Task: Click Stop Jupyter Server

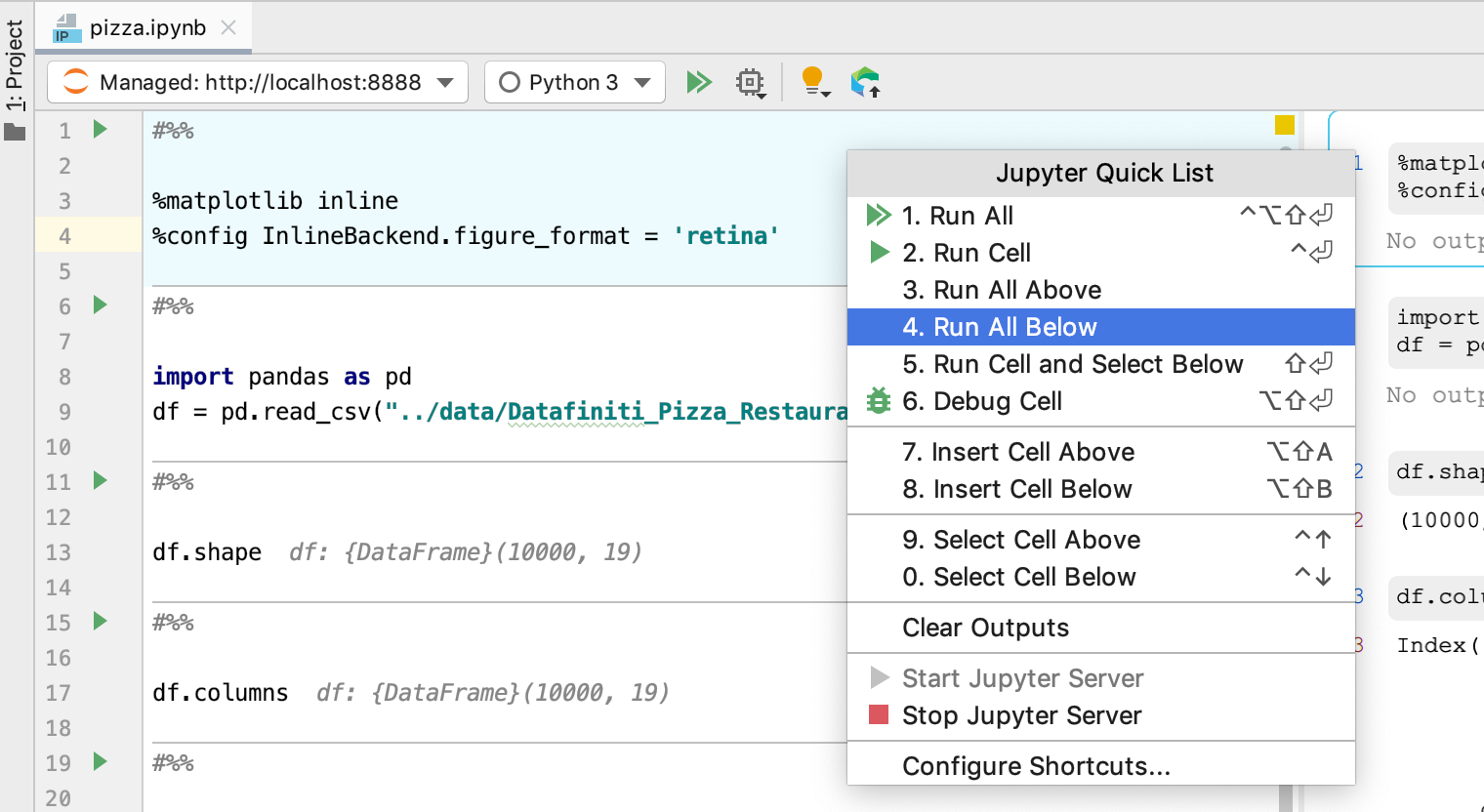Action: (x=1021, y=715)
